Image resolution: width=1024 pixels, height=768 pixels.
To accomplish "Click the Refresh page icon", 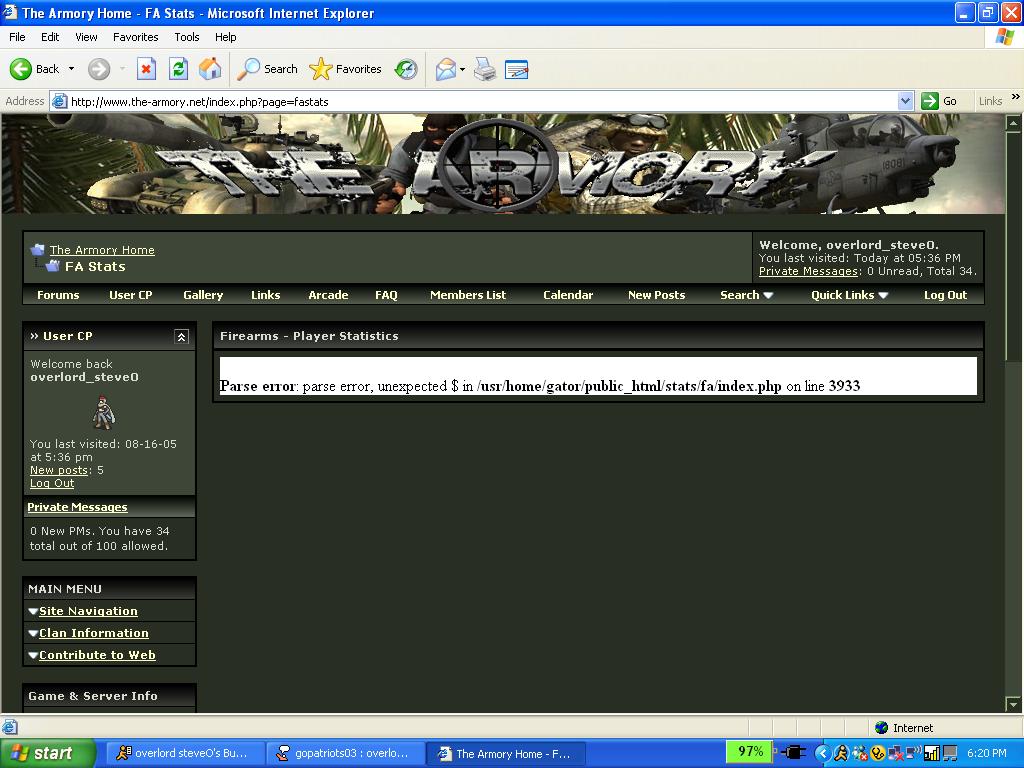I will tap(178, 69).
